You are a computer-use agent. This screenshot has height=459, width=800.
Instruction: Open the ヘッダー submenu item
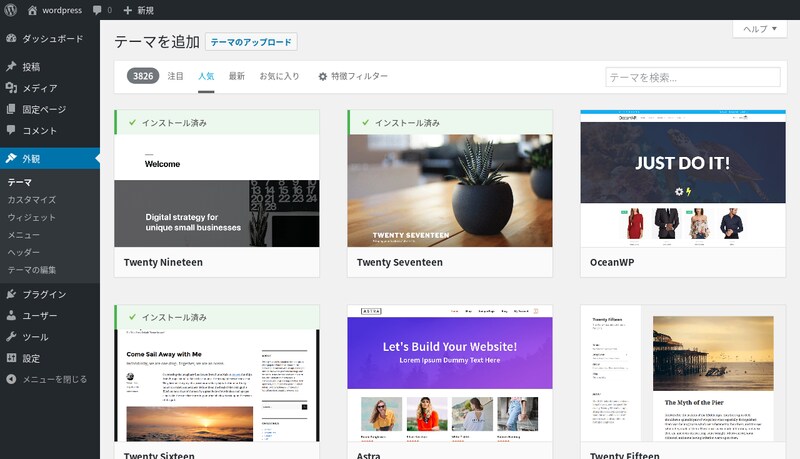point(23,252)
